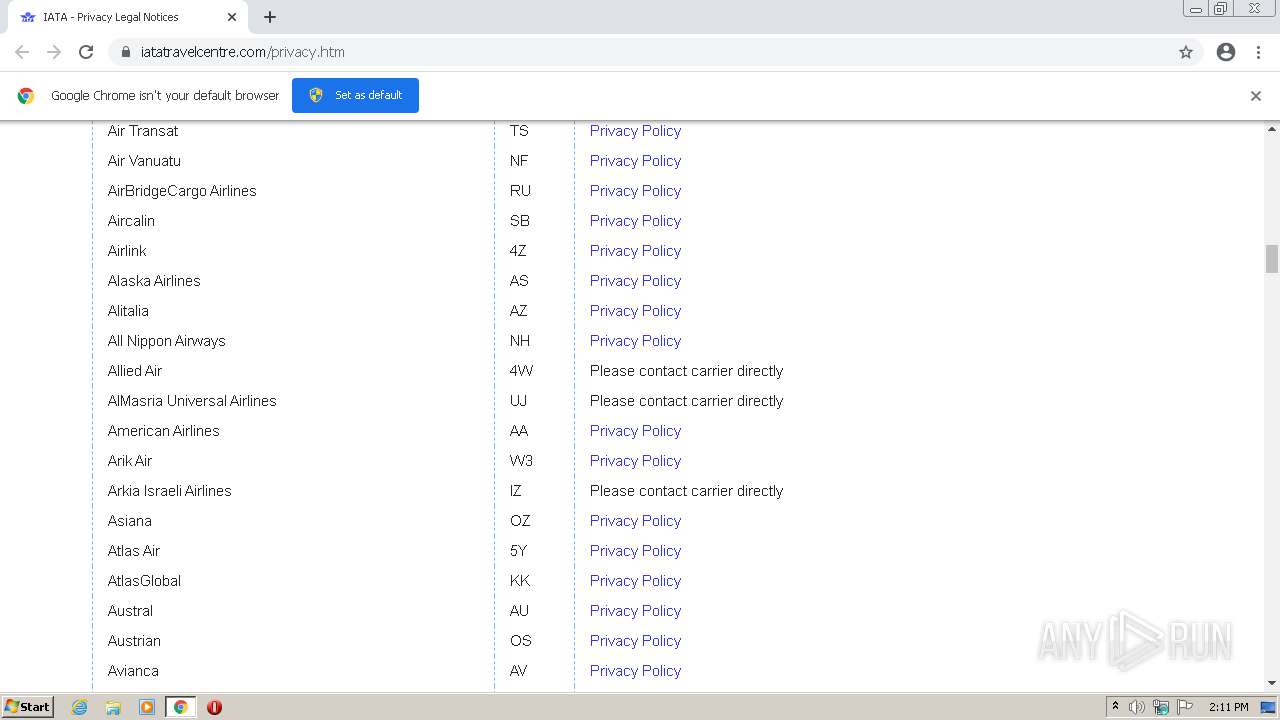Image resolution: width=1280 pixels, height=720 pixels.
Task: Click the airline code IZ
Action: tap(516, 491)
